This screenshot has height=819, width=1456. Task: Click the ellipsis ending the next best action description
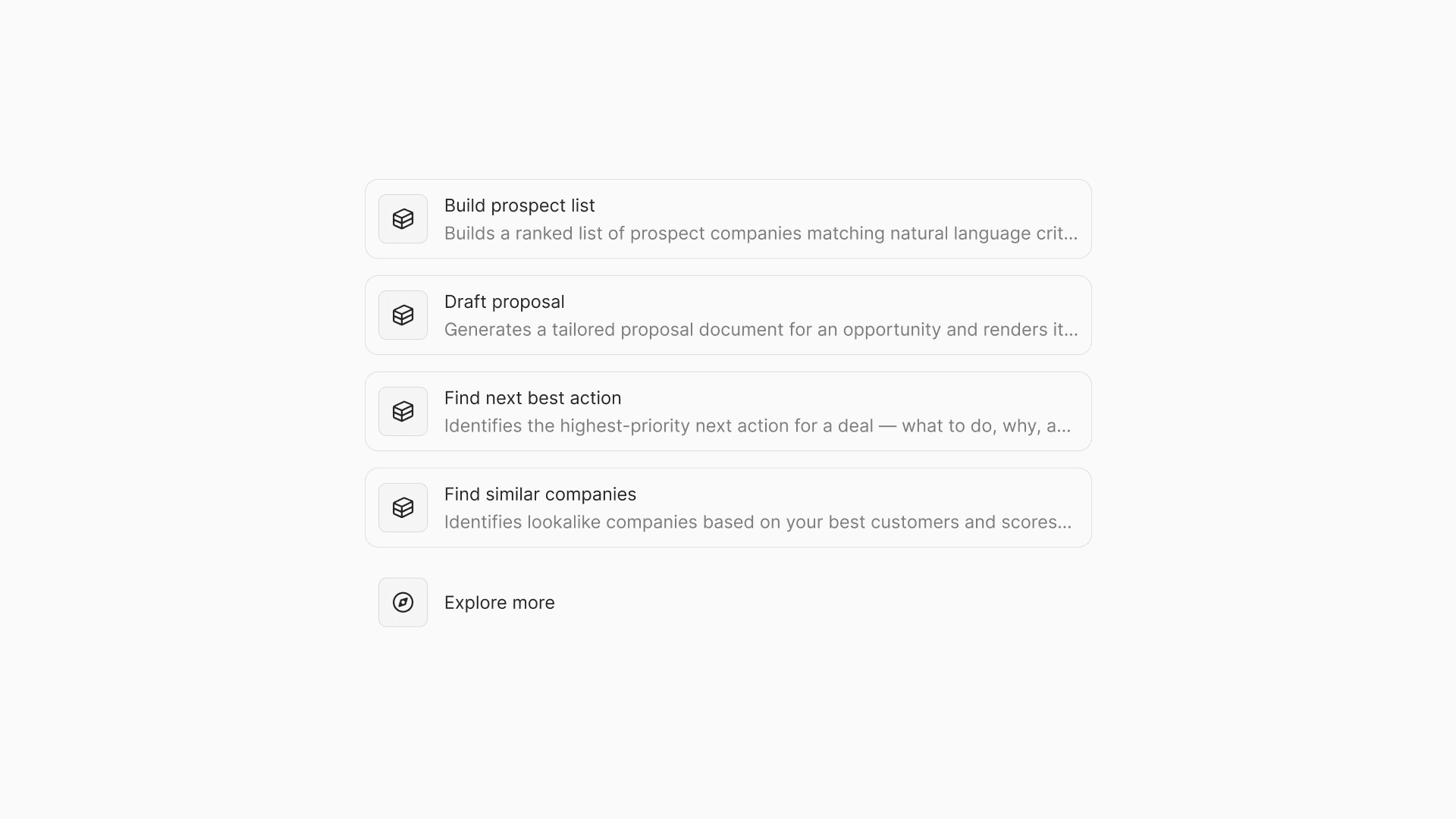(1064, 428)
